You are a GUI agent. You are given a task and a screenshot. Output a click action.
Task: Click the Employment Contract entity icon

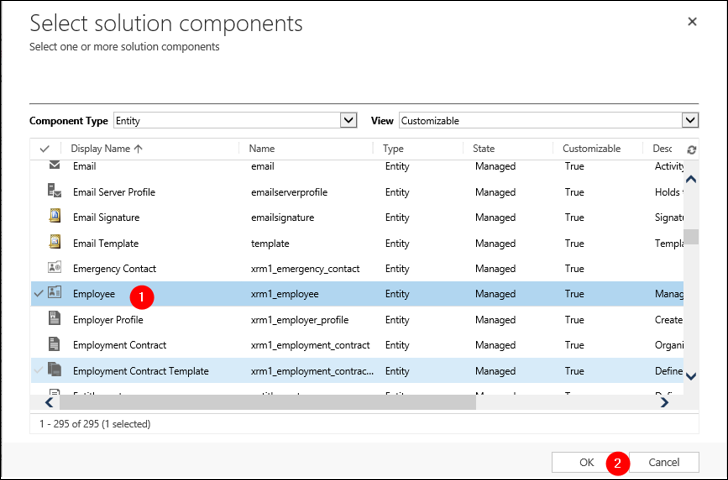pos(55,345)
